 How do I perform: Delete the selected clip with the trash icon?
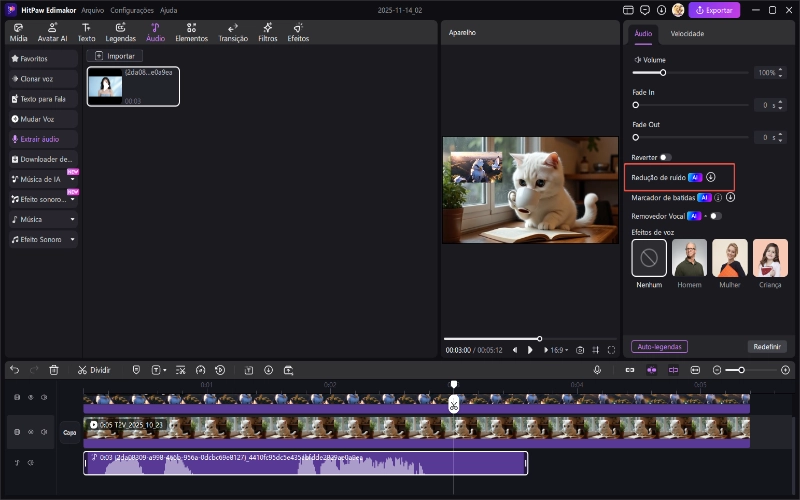click(54, 369)
